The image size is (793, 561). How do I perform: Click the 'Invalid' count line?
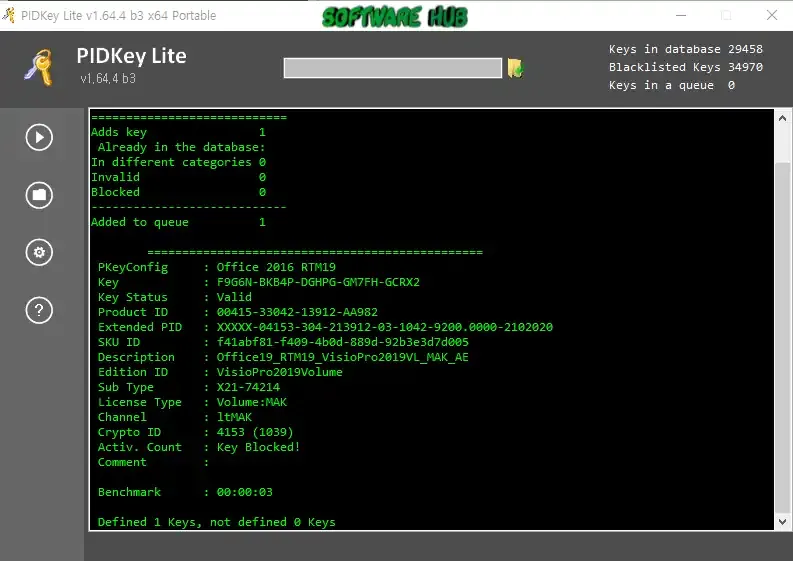coord(178,177)
